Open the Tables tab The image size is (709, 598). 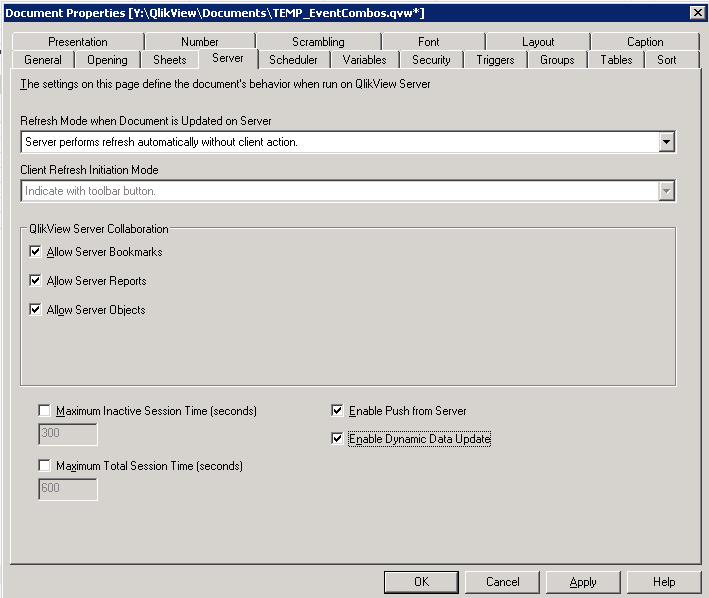coord(616,60)
